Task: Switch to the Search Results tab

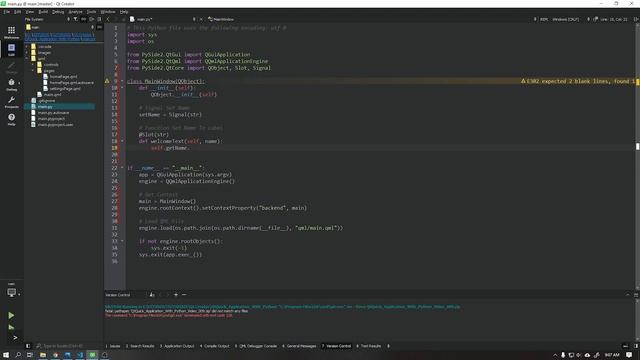Action: click(x=140, y=346)
